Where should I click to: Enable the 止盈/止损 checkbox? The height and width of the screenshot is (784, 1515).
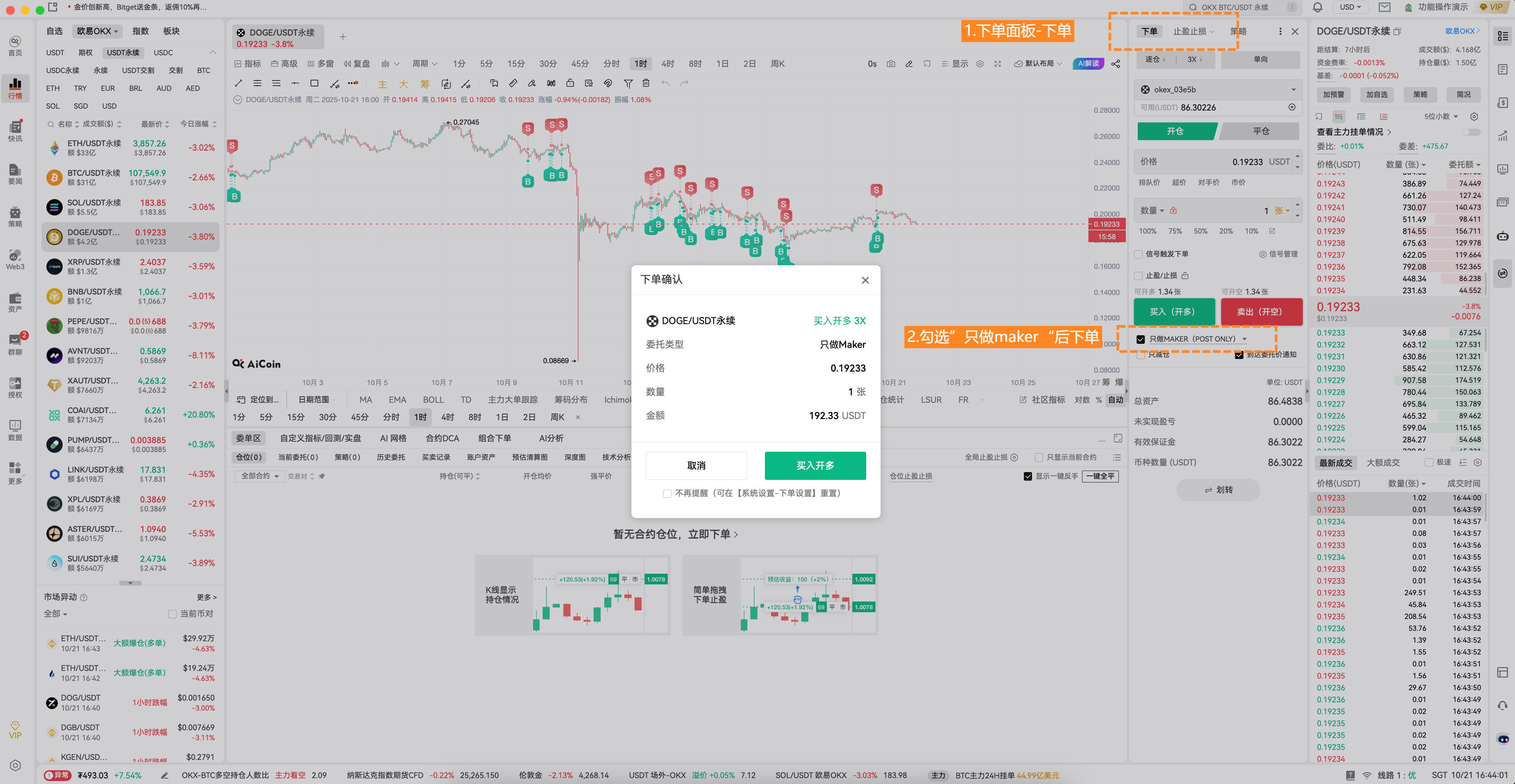(x=1138, y=276)
